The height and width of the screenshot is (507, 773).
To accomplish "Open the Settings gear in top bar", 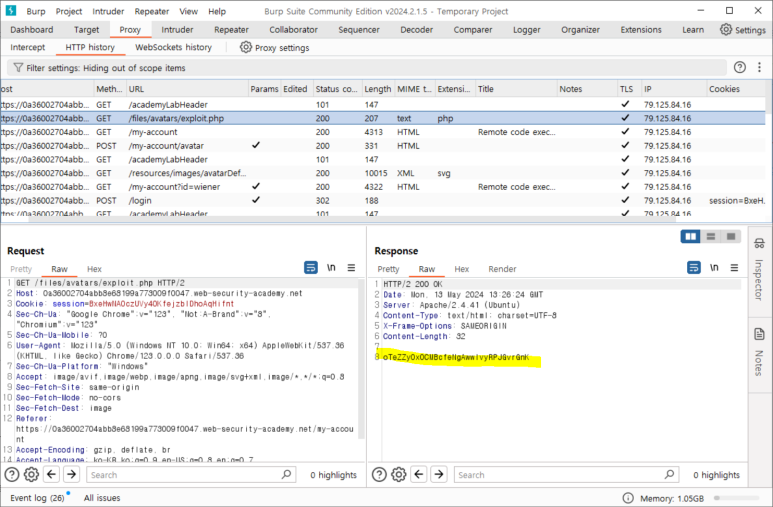I will point(726,29).
